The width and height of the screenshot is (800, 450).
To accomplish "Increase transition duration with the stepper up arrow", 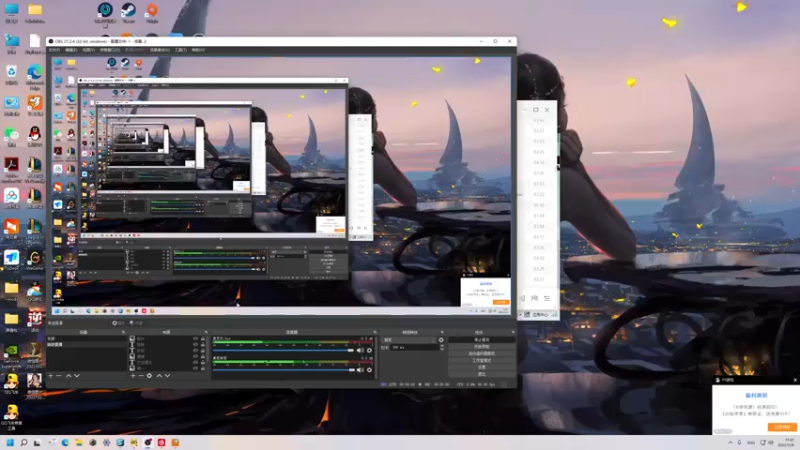I will pyautogui.click(x=442, y=346).
